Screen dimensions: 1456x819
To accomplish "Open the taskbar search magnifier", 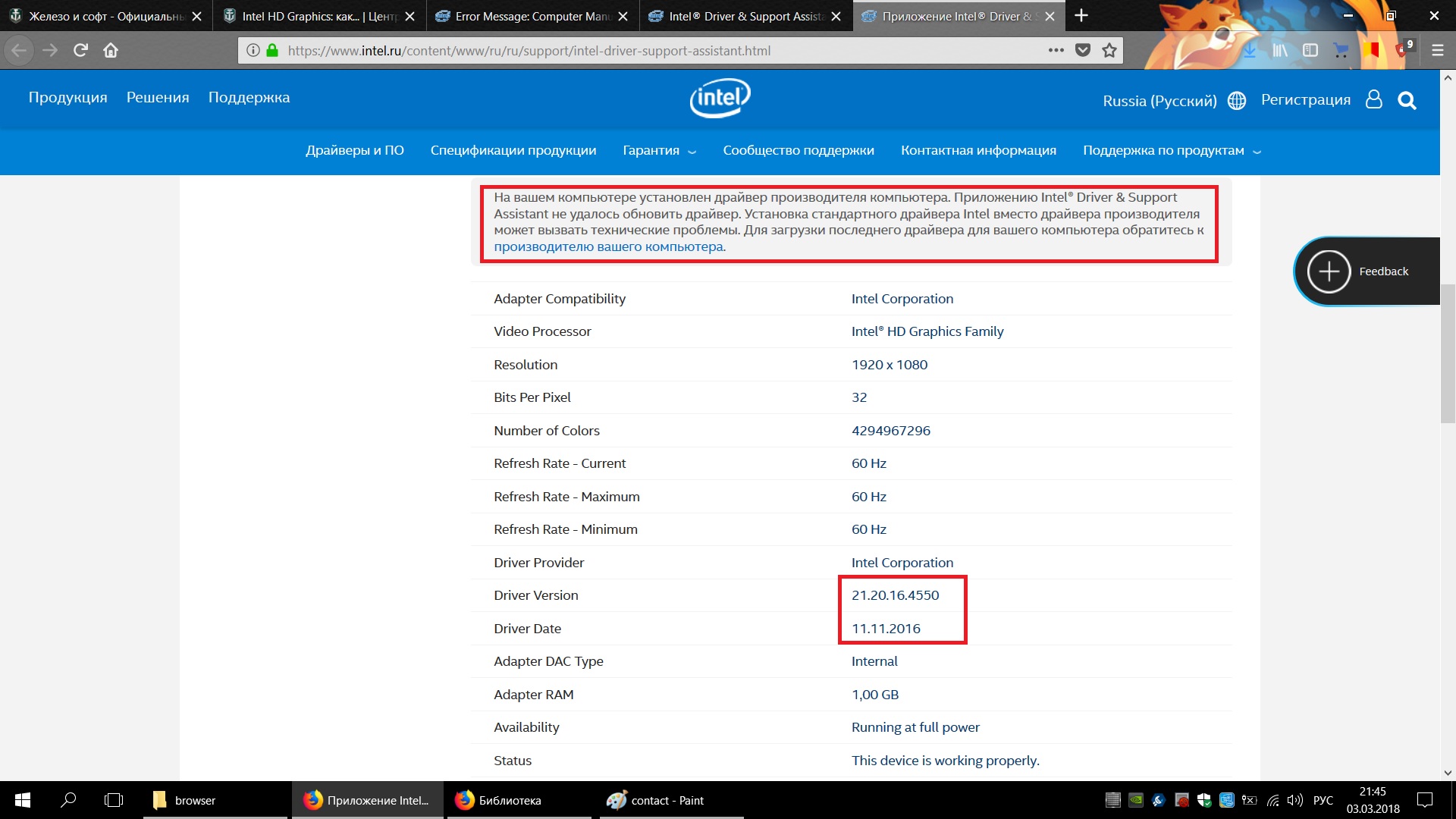I will [x=68, y=800].
